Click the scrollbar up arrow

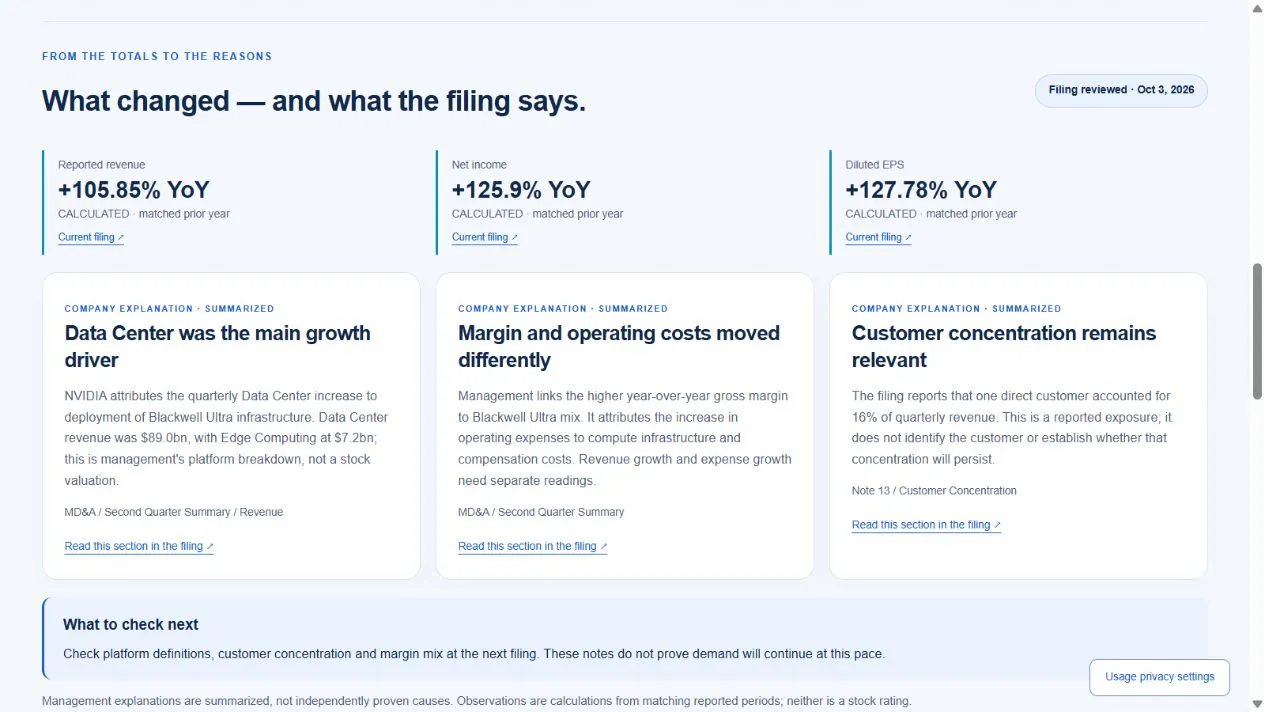click(x=1257, y=7)
